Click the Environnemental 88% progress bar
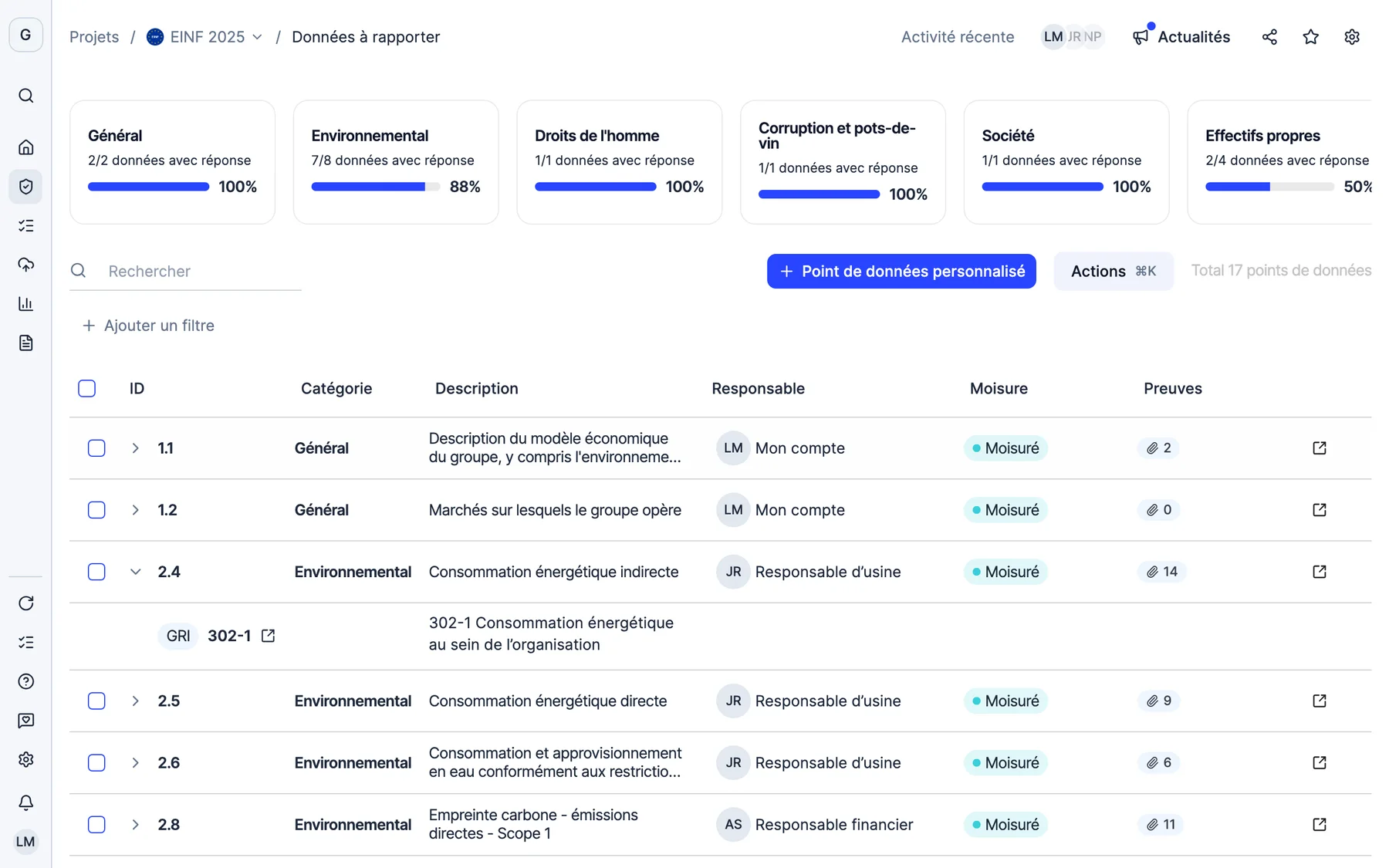 376,187
